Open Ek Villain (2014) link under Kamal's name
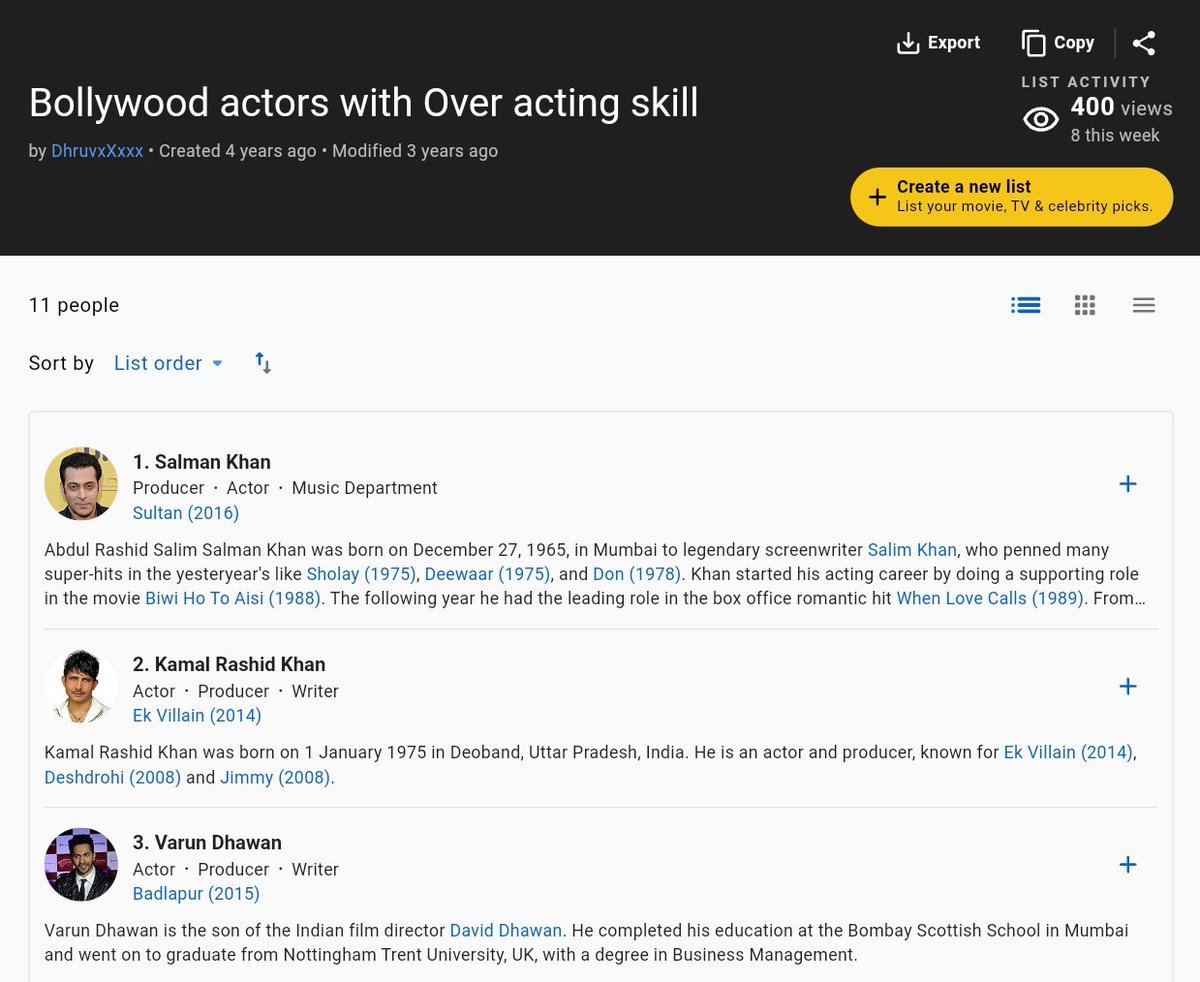The image size is (1200, 982). coord(197,715)
